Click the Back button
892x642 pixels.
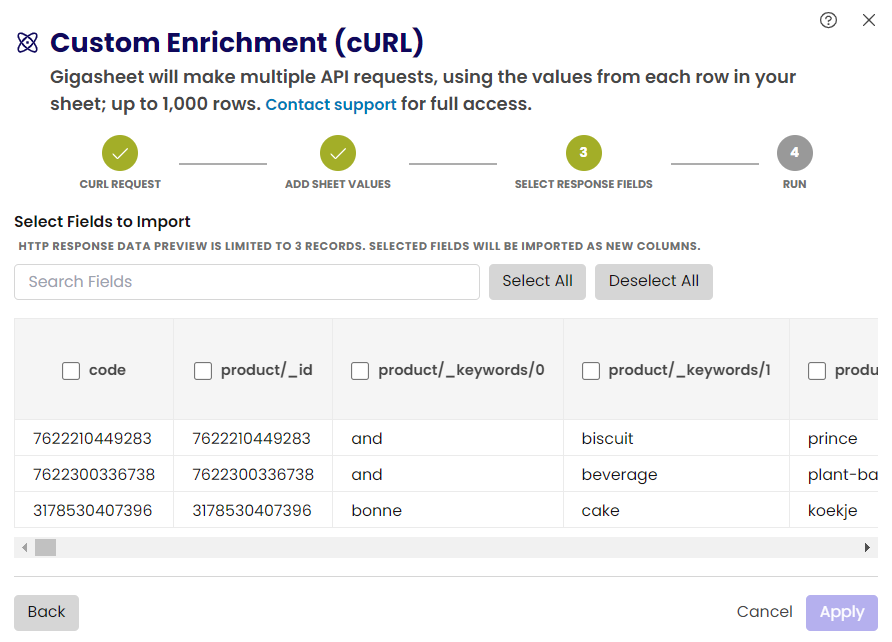[x=46, y=612]
